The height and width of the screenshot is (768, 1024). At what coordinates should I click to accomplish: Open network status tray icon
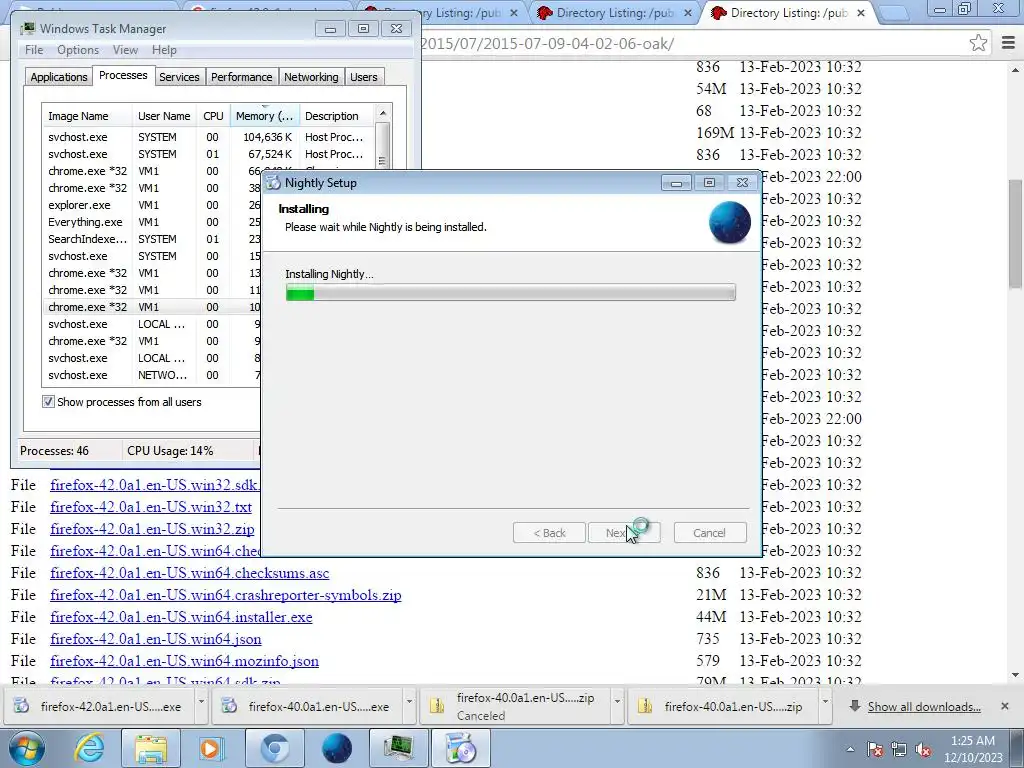[899, 749]
